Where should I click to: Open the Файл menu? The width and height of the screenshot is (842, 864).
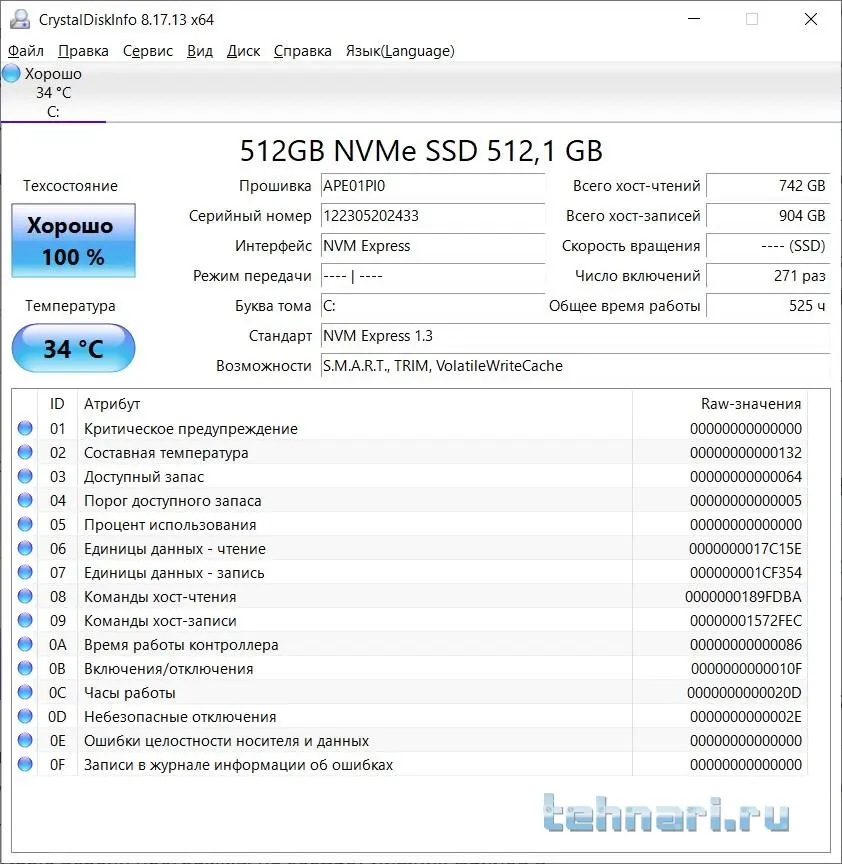point(26,51)
